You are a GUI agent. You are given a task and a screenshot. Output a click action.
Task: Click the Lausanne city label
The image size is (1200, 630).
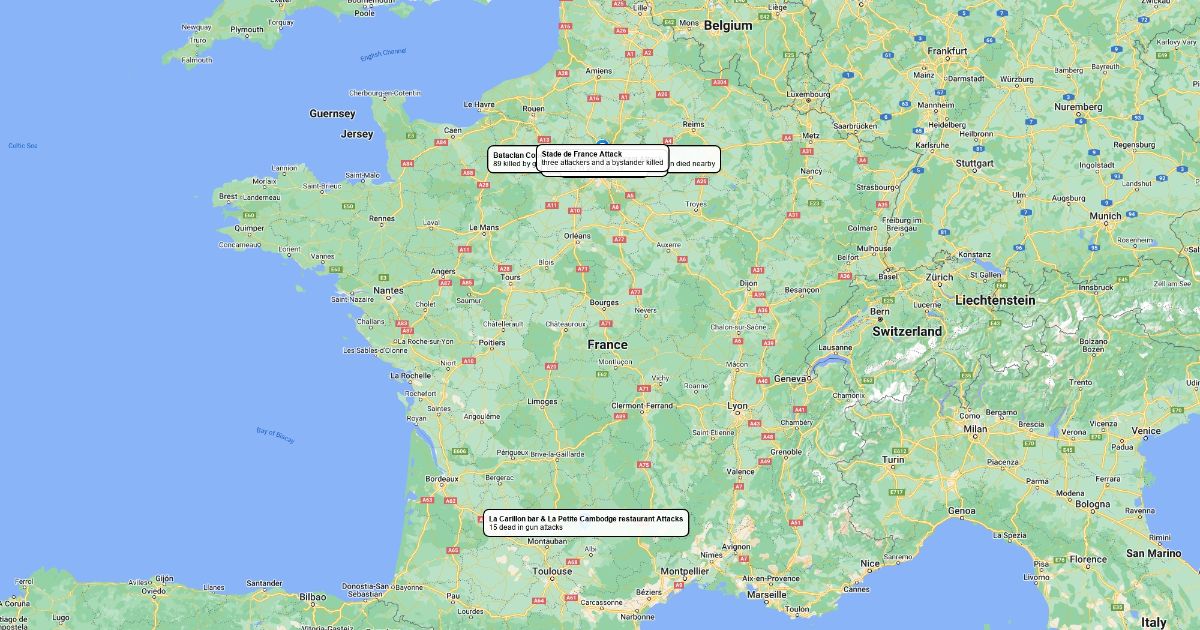pyautogui.click(x=835, y=347)
